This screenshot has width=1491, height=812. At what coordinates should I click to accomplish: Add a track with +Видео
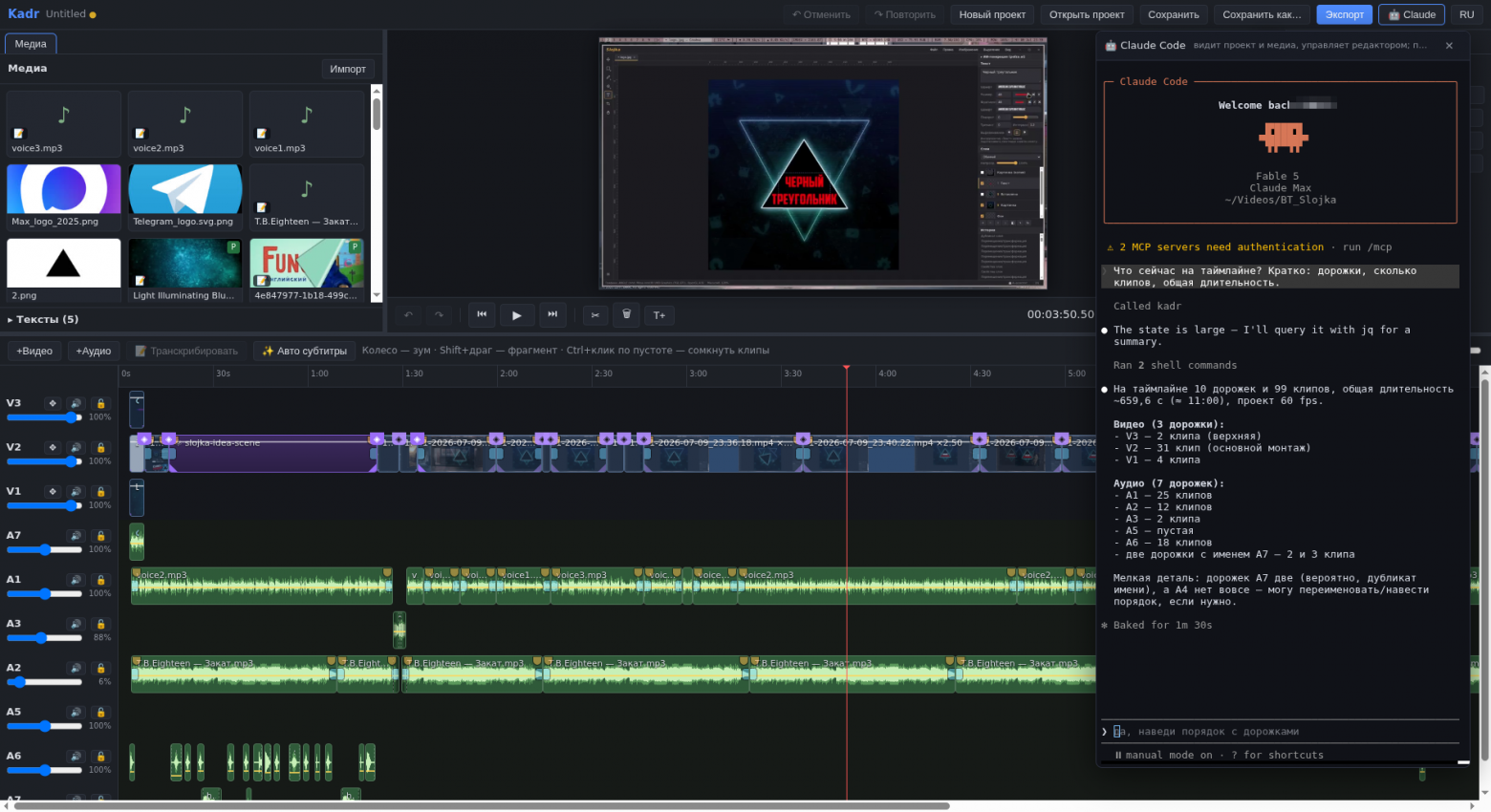click(x=34, y=351)
